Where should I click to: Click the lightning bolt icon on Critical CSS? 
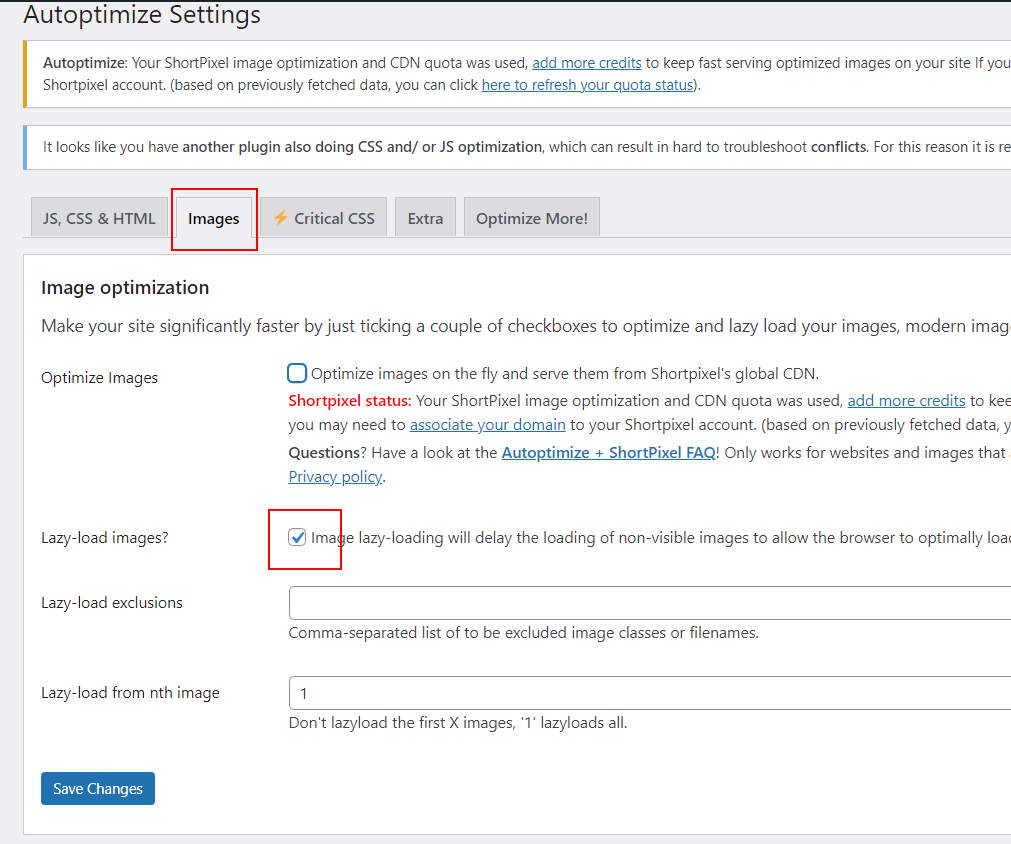click(x=280, y=217)
